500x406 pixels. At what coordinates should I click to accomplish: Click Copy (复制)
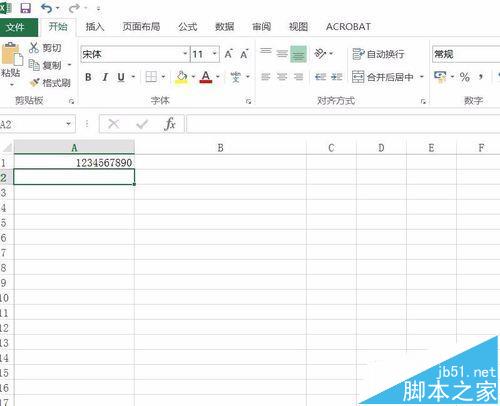coord(45,65)
